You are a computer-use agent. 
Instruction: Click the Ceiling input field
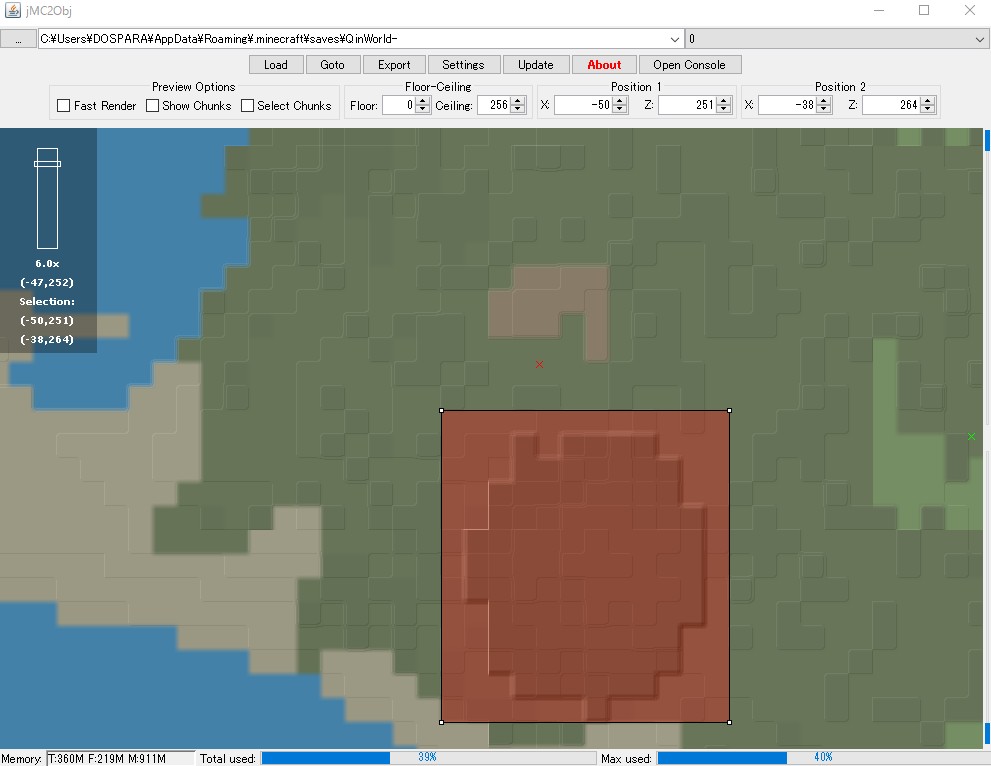click(494, 105)
